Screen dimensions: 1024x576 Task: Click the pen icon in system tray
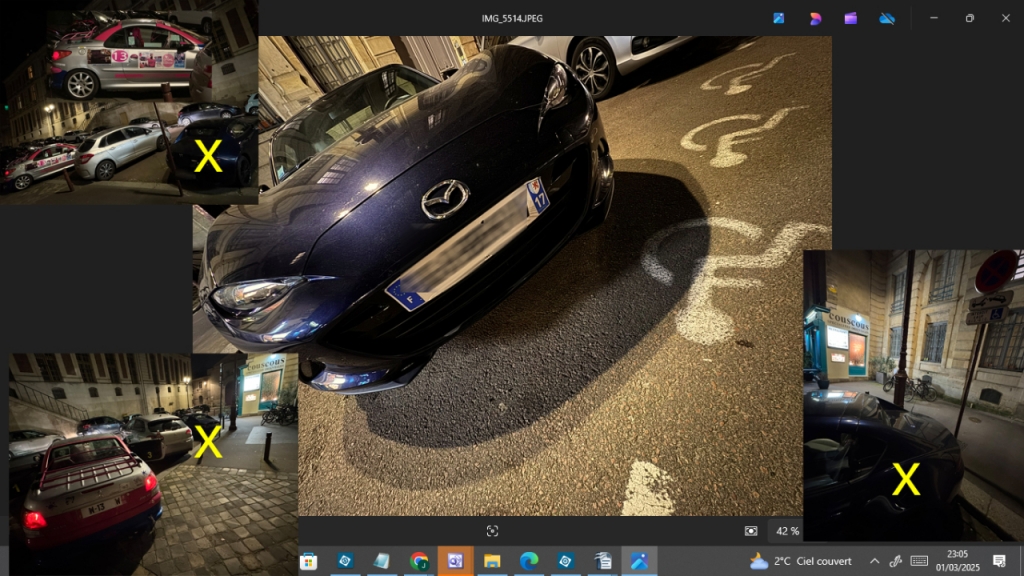pos(895,561)
